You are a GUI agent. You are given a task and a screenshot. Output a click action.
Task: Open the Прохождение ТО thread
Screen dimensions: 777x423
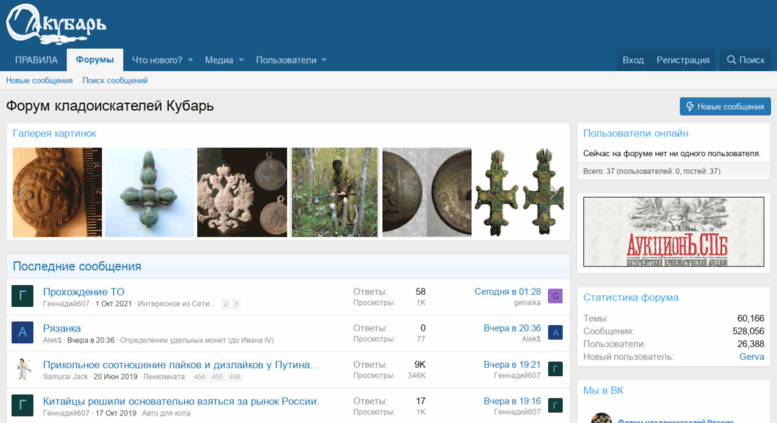click(x=83, y=292)
